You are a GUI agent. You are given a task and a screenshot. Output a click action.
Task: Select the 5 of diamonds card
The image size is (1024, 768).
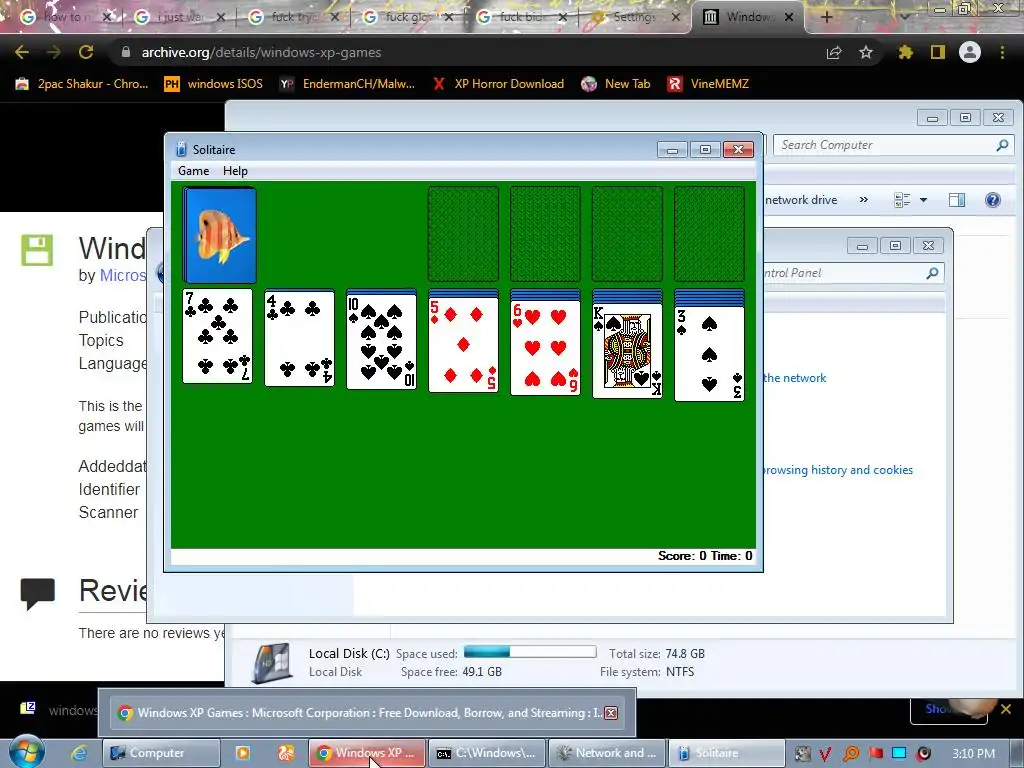pyautogui.click(x=464, y=345)
